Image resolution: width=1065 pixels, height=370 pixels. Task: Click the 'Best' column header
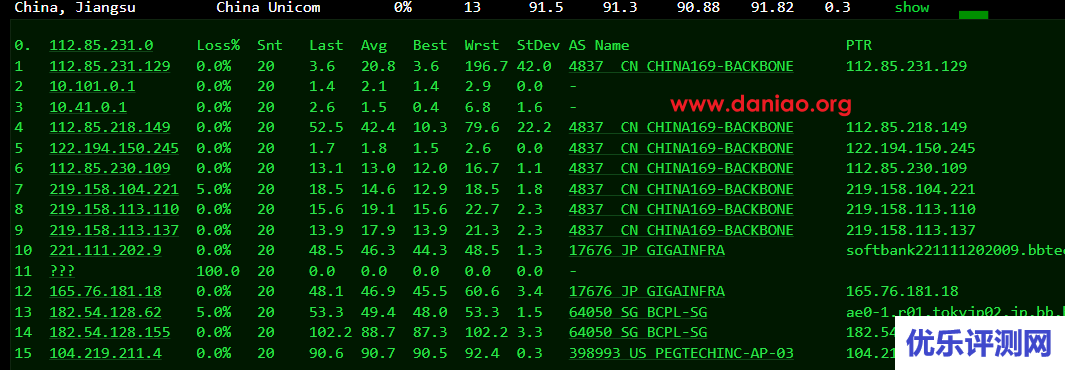430,45
